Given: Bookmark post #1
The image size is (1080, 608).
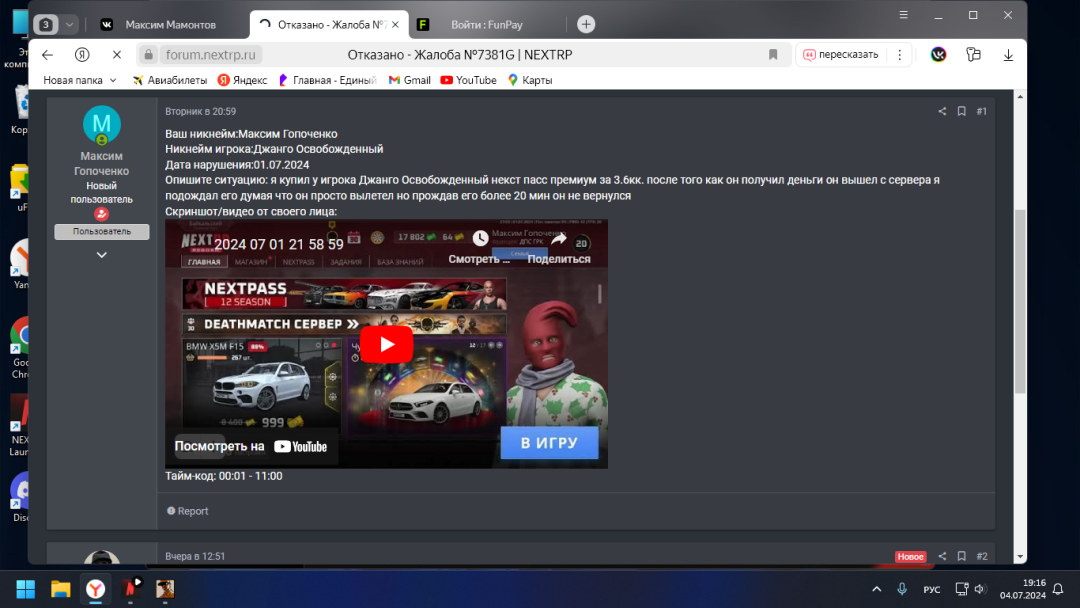Looking at the screenshot, I should (x=962, y=112).
